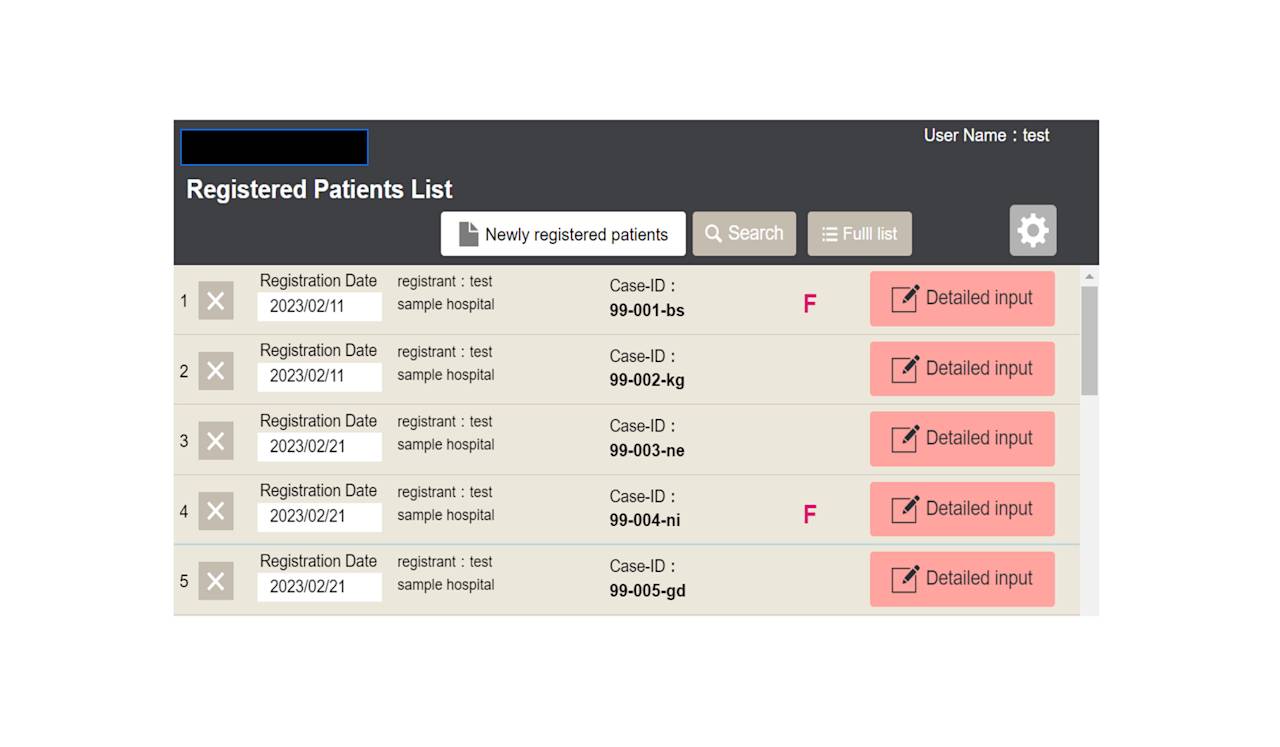1280x747 pixels.
Task: Click the scrollbar up arrow
Action: click(1089, 276)
